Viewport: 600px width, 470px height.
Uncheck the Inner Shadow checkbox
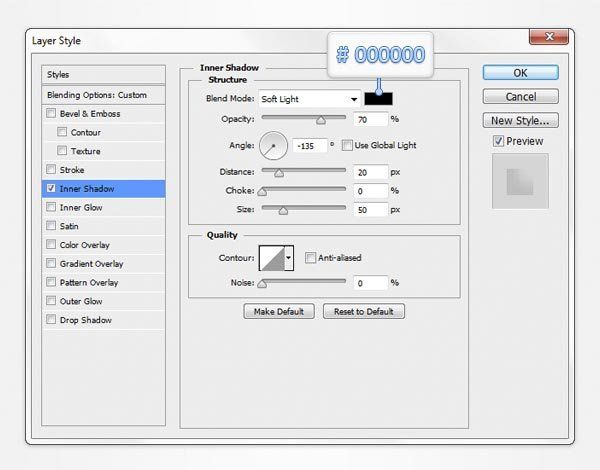click(x=51, y=188)
